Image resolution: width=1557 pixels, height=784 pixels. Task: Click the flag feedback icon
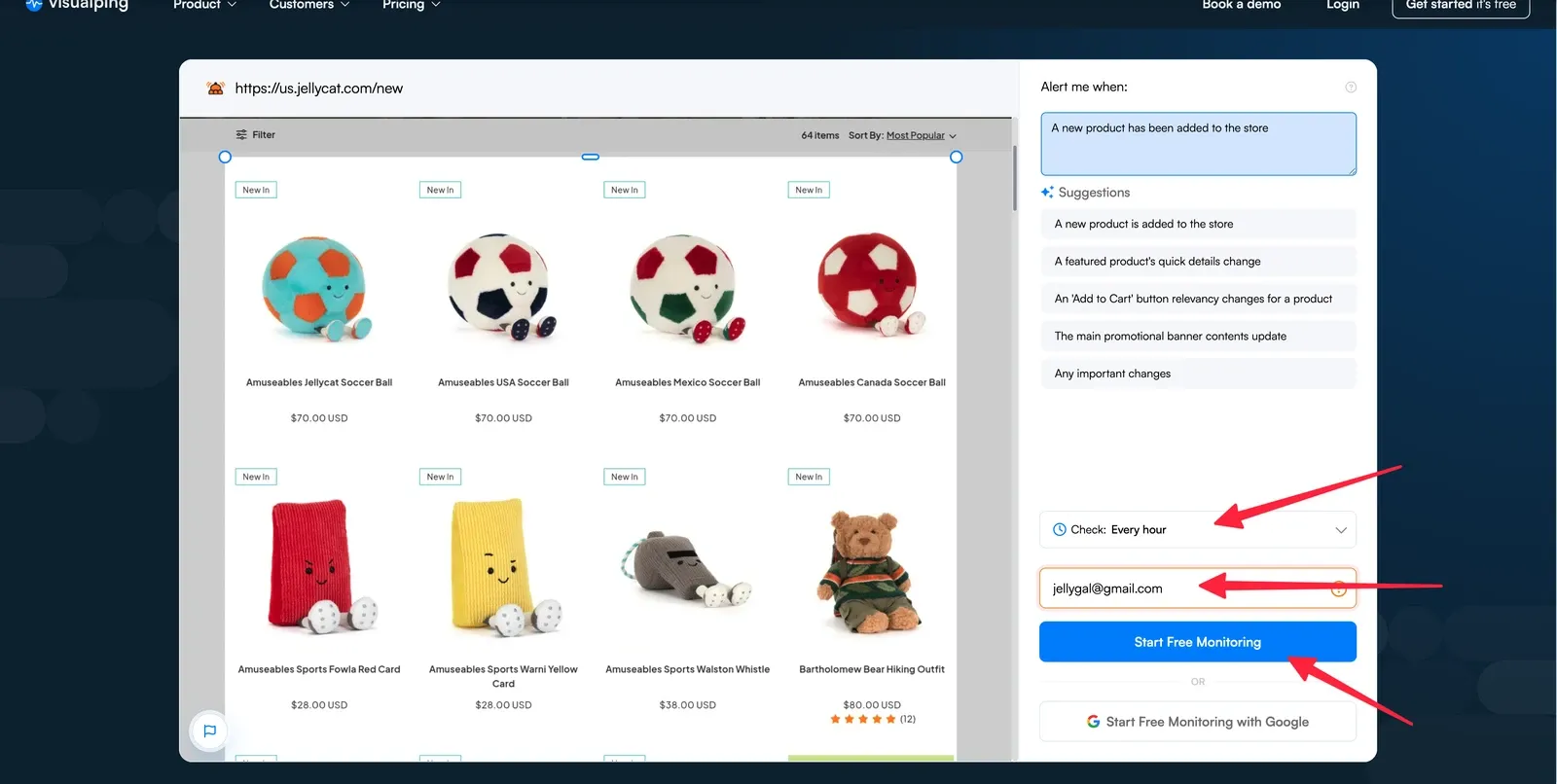tap(209, 731)
